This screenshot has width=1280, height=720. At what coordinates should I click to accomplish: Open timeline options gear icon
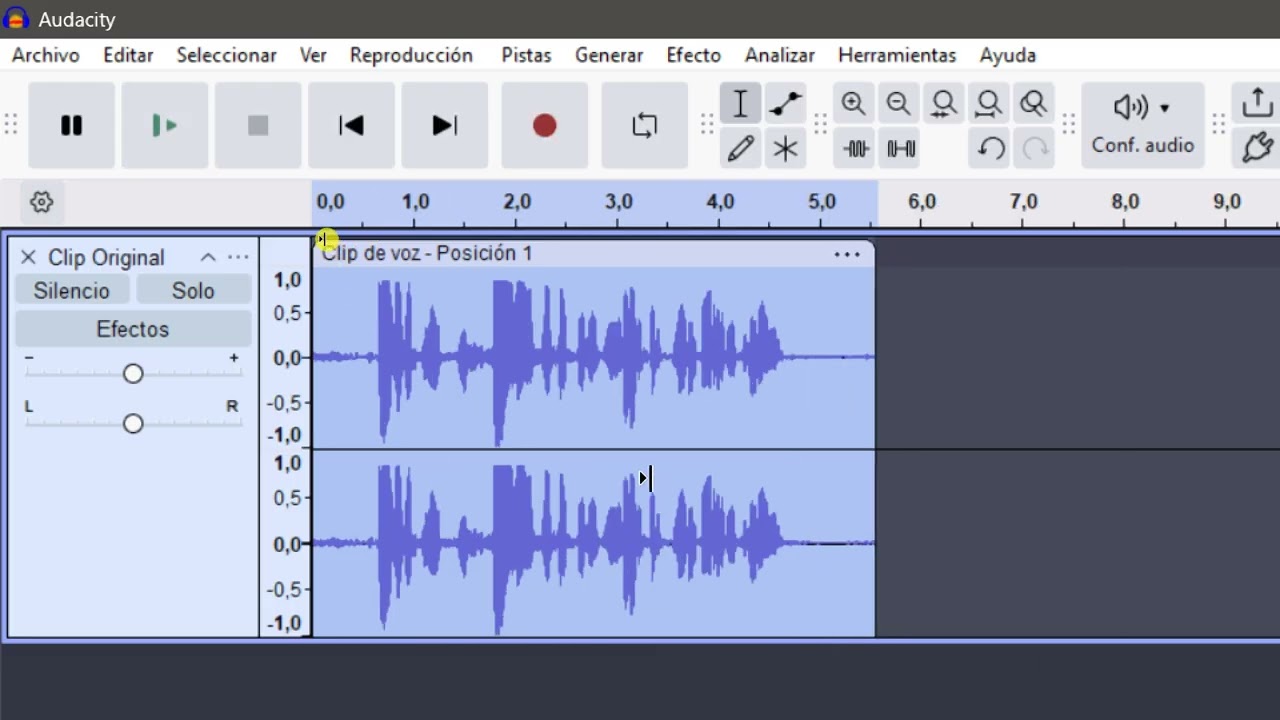pos(41,202)
